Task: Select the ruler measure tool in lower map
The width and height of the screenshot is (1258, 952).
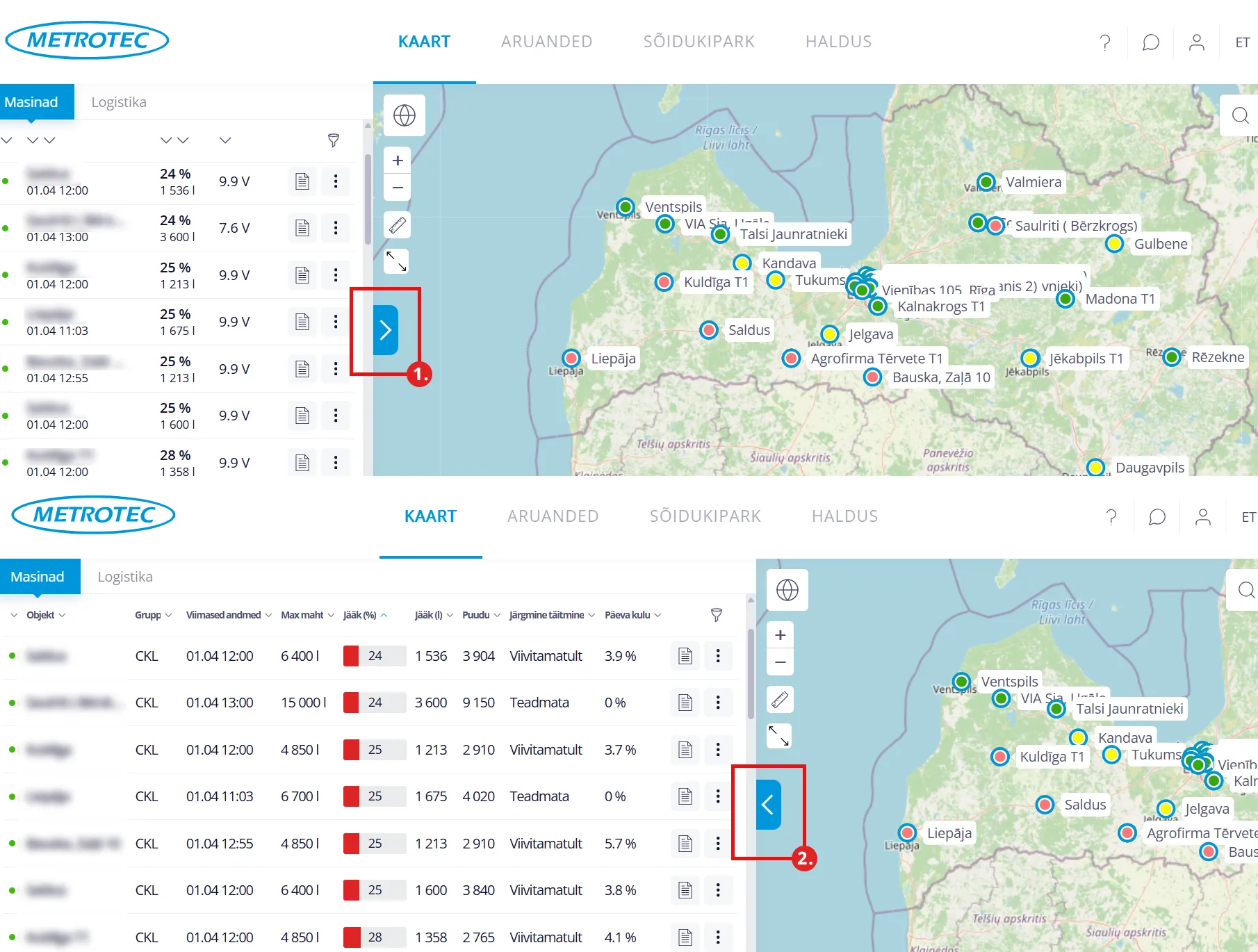Action: pyautogui.click(x=780, y=699)
